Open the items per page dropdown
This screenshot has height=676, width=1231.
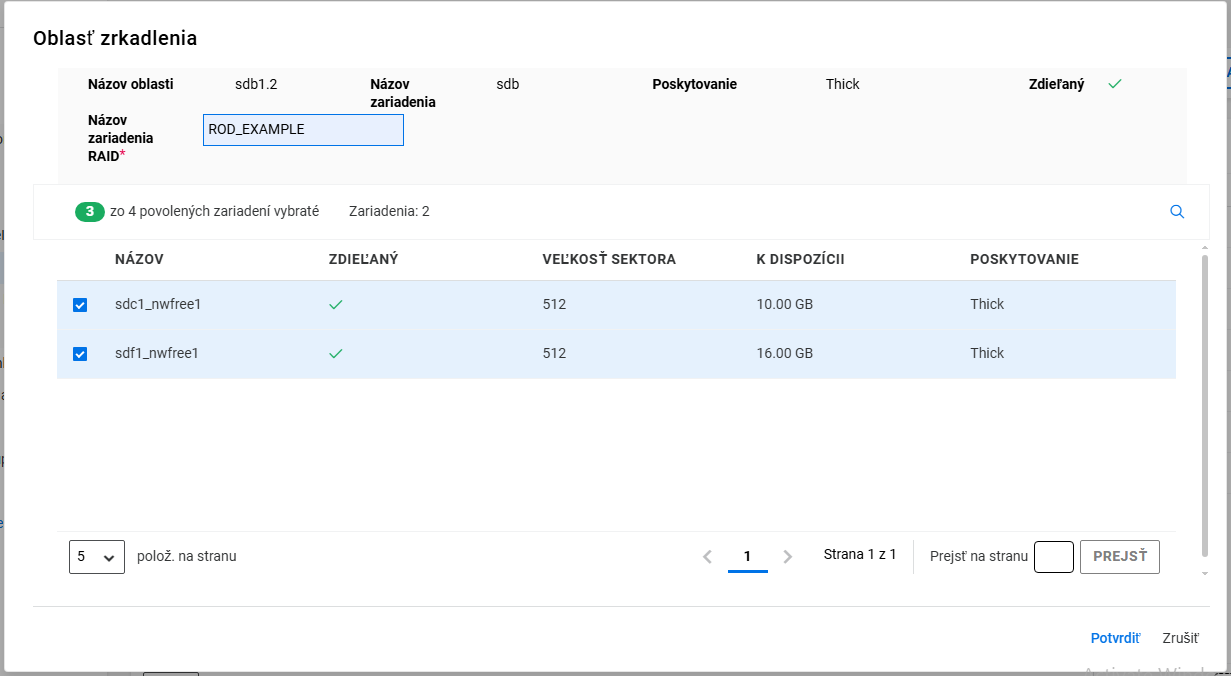[96, 557]
